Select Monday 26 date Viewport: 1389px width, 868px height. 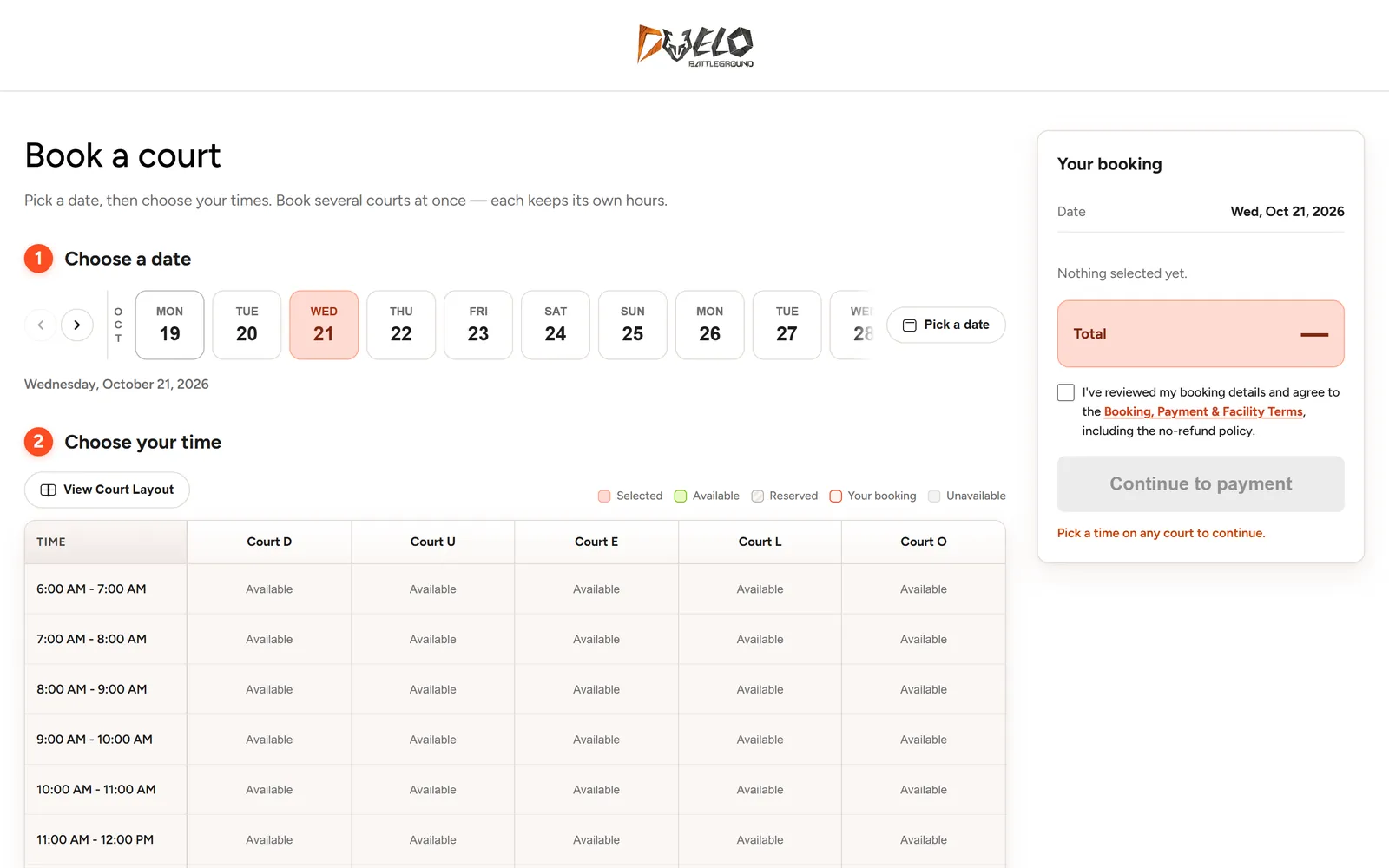710,325
